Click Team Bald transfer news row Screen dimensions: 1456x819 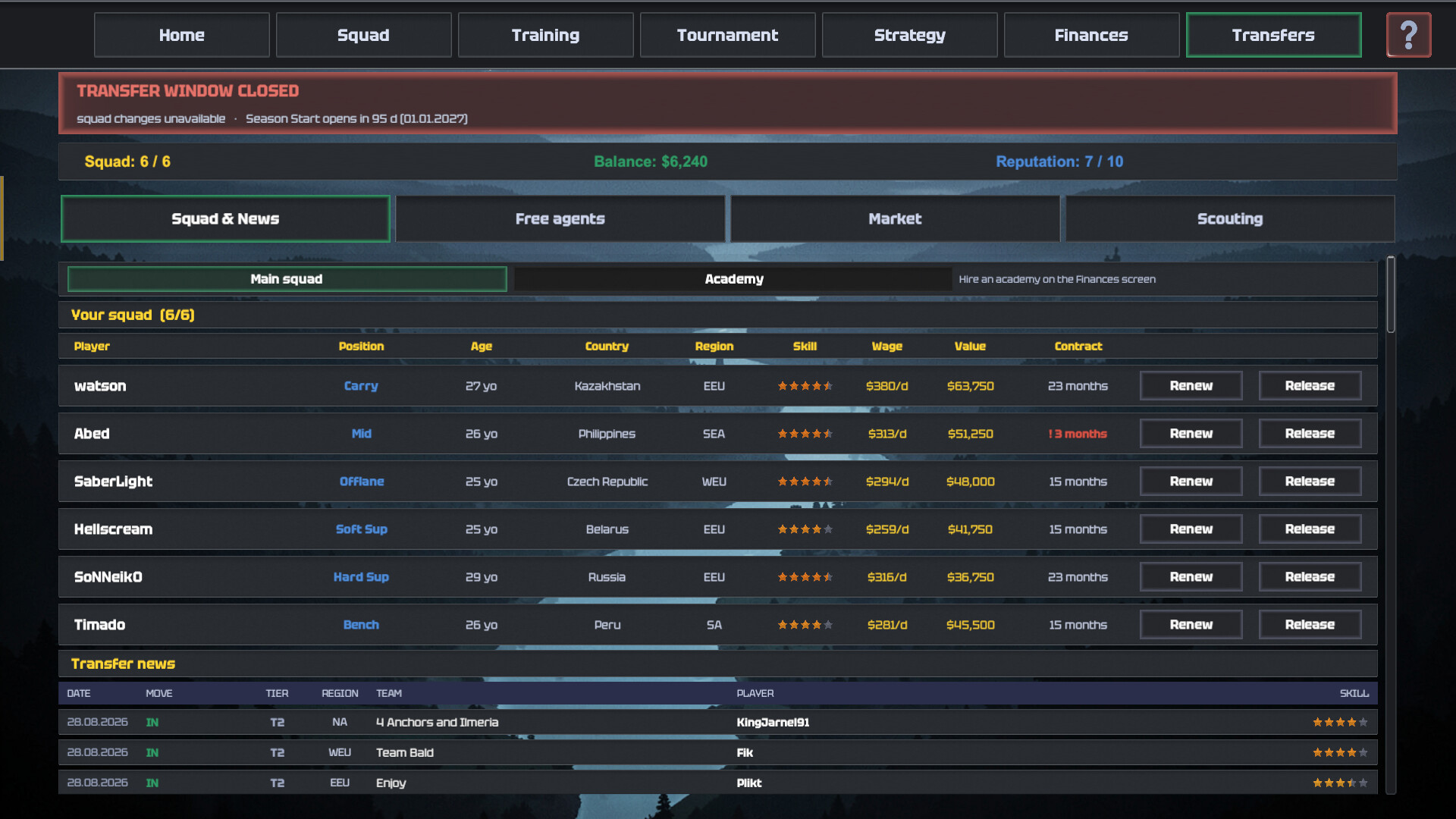(717, 752)
